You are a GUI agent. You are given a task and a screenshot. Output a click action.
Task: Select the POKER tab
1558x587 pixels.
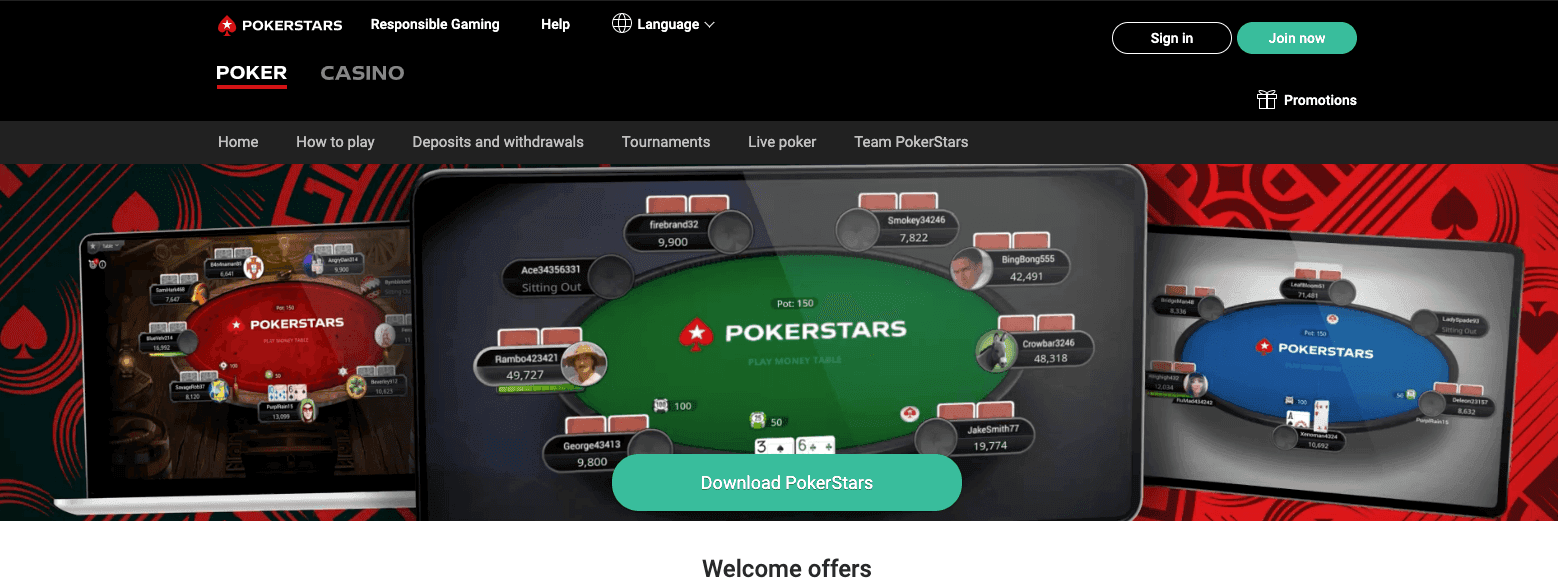tap(252, 73)
